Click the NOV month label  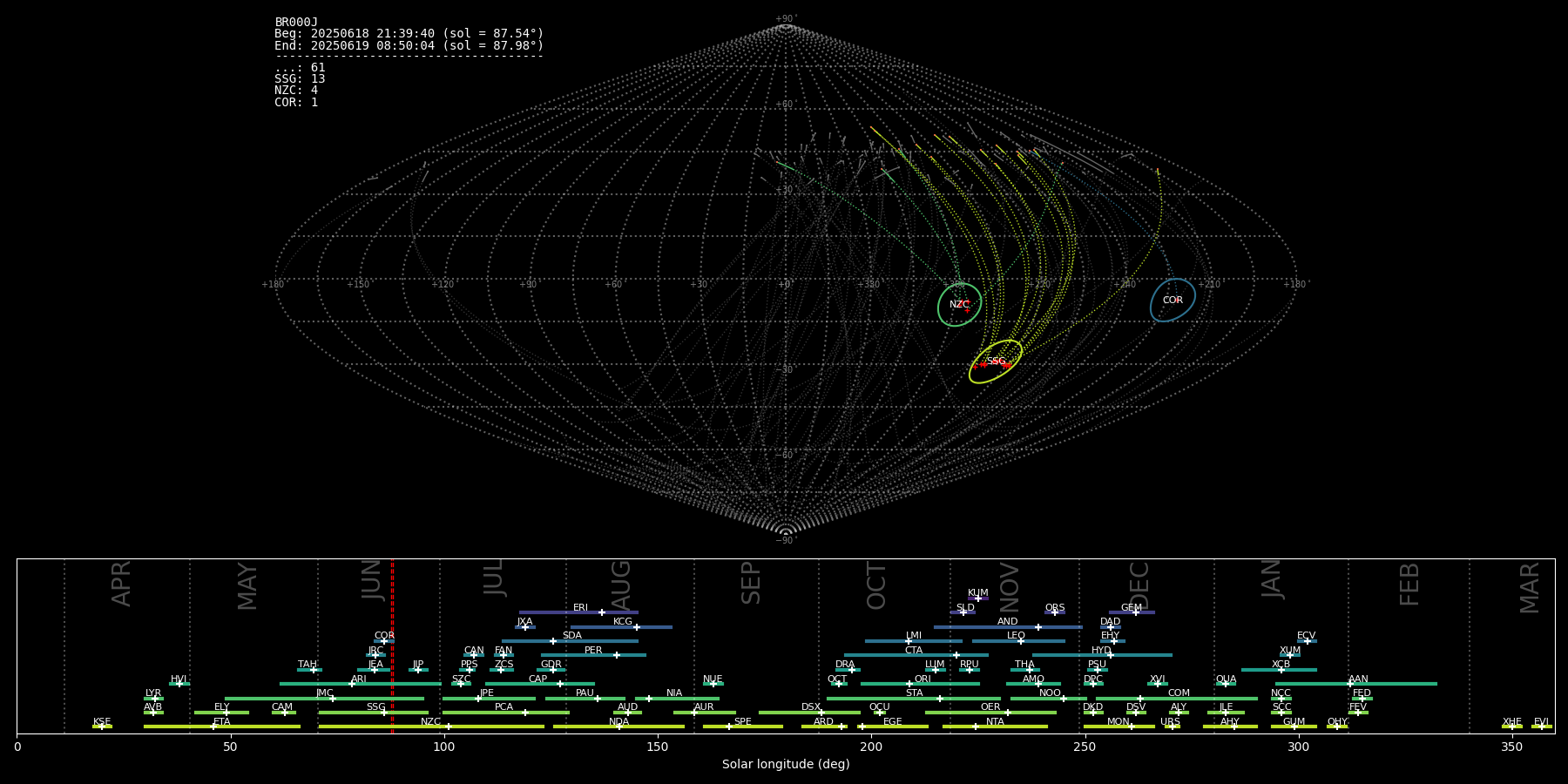(x=1010, y=587)
